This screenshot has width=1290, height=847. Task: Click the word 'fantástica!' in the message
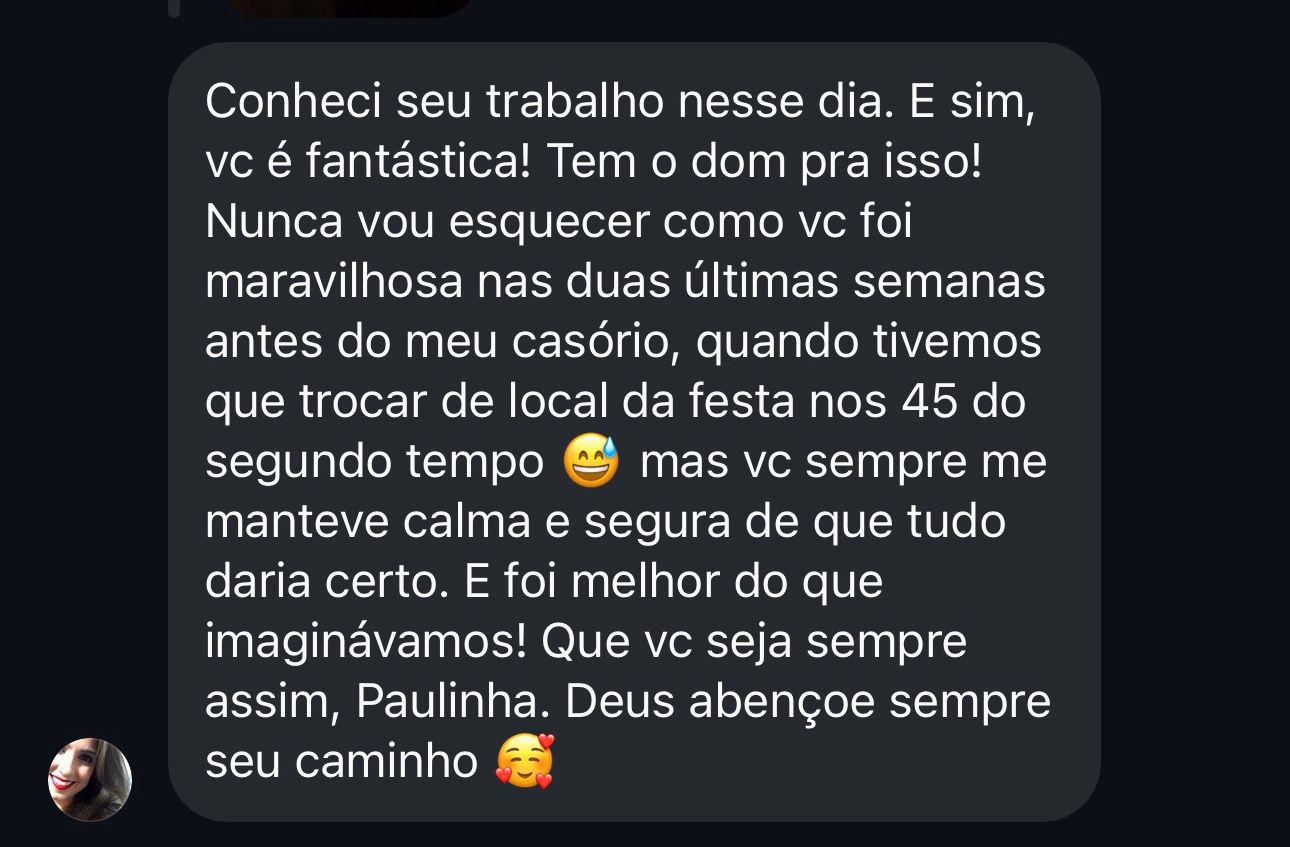418,162
